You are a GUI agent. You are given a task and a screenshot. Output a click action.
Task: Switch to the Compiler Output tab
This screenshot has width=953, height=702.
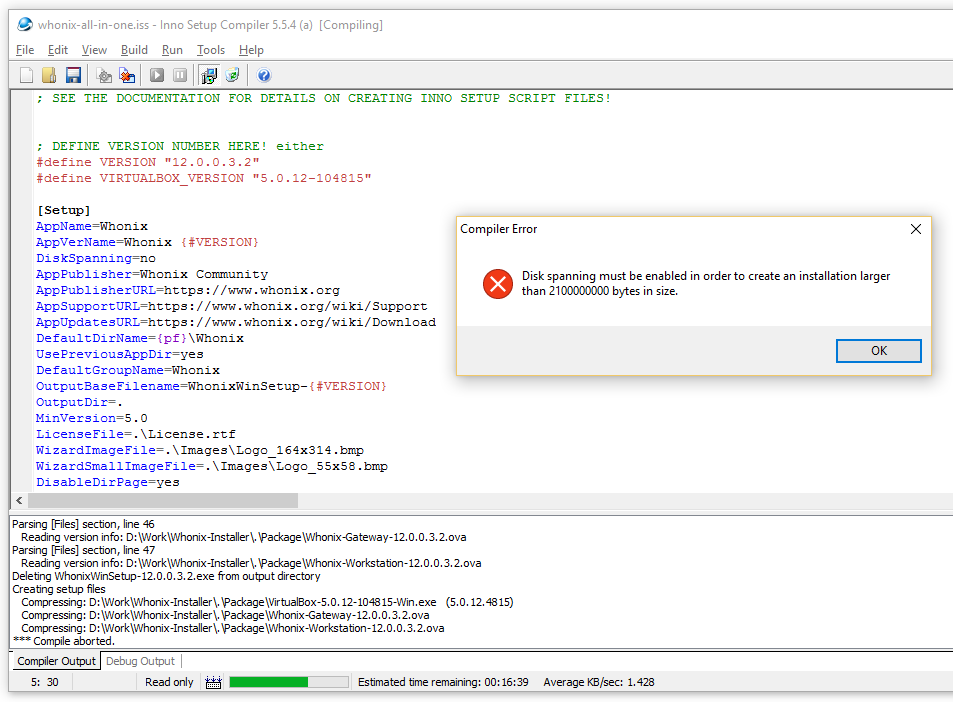click(56, 661)
